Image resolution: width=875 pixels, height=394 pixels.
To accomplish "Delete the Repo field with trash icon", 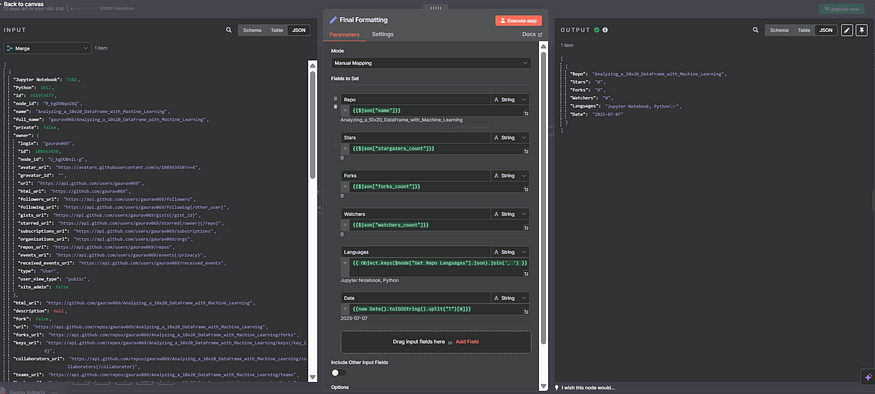I will 335,107.
